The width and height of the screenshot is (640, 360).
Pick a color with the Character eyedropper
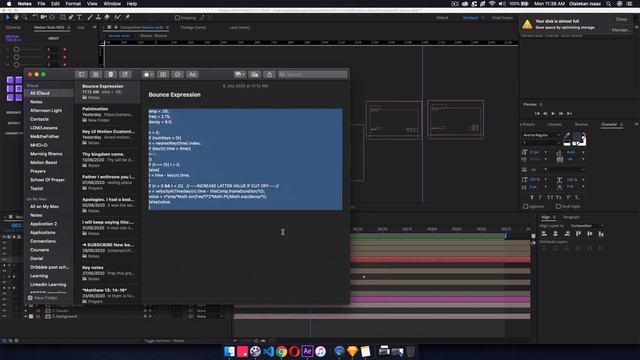click(567, 135)
